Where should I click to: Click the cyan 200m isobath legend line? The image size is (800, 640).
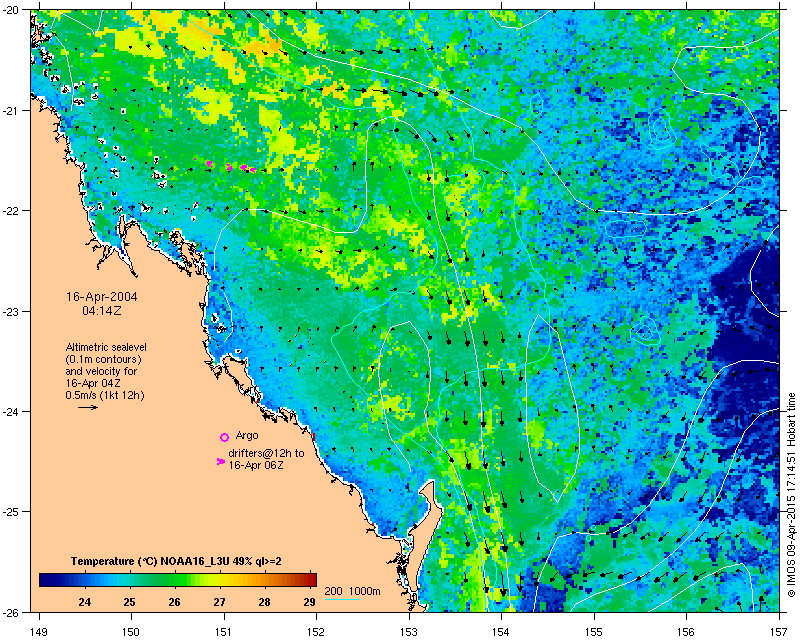(342, 599)
